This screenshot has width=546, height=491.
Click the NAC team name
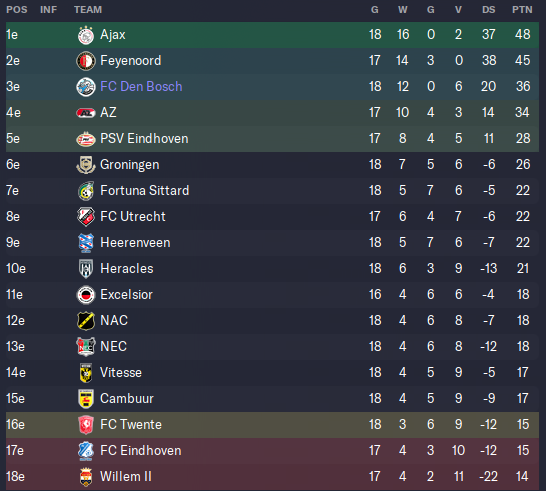tap(114, 320)
